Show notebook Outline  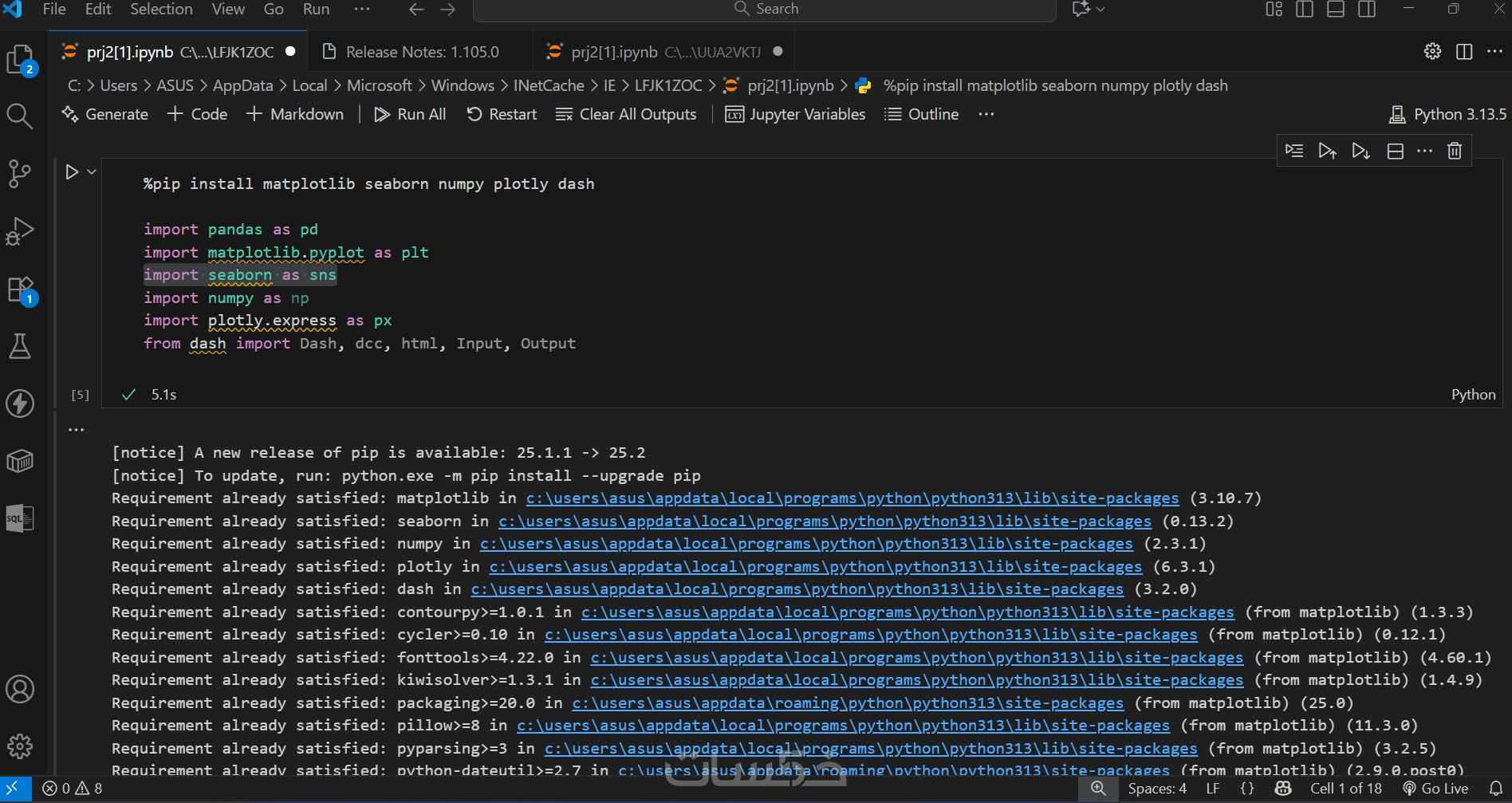(x=922, y=114)
